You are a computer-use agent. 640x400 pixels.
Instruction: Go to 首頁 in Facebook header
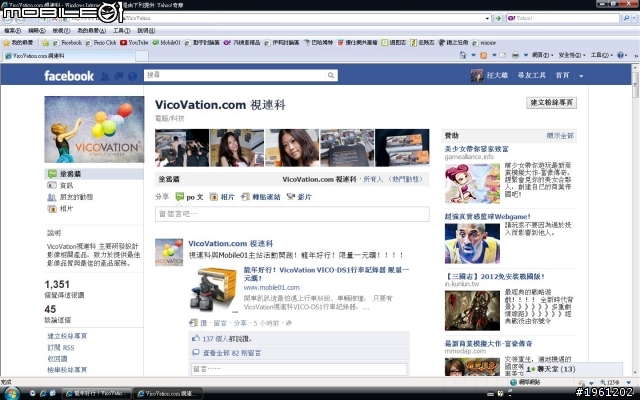pyautogui.click(x=562, y=76)
